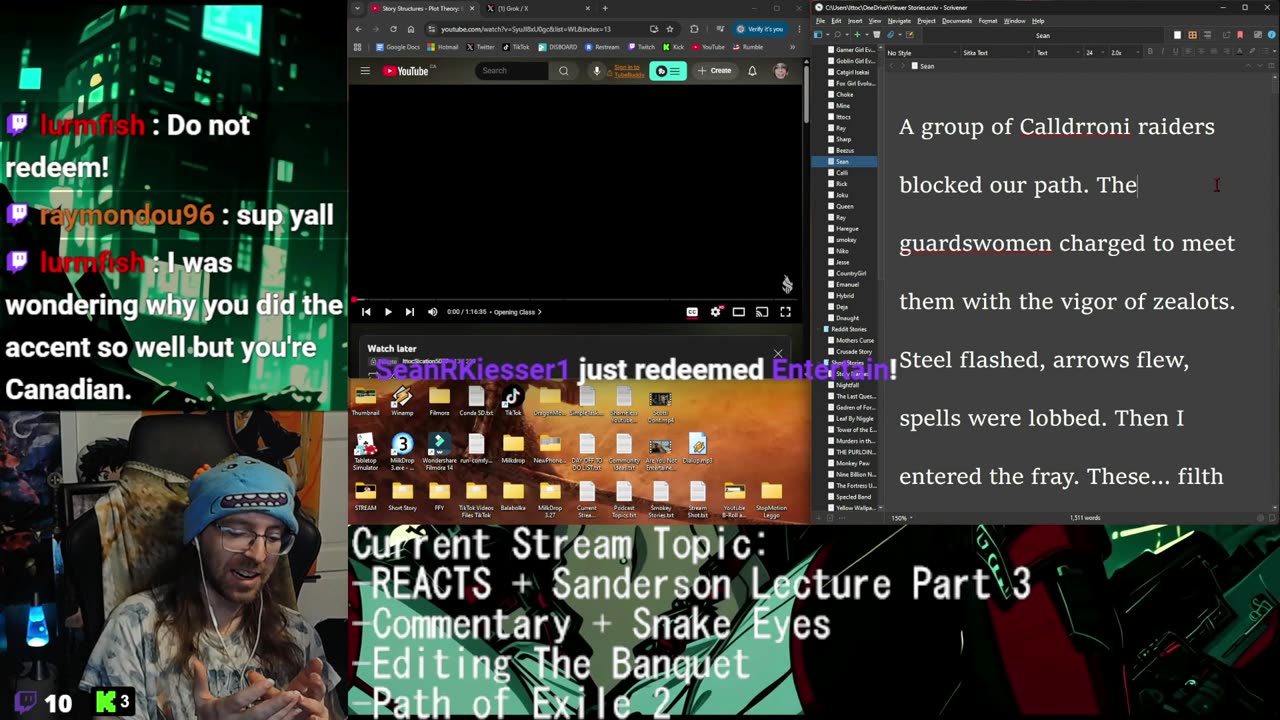Viewport: 1280px width, 720px height.
Task: Open YouTube account avatar menu
Action: pyautogui.click(x=780, y=71)
